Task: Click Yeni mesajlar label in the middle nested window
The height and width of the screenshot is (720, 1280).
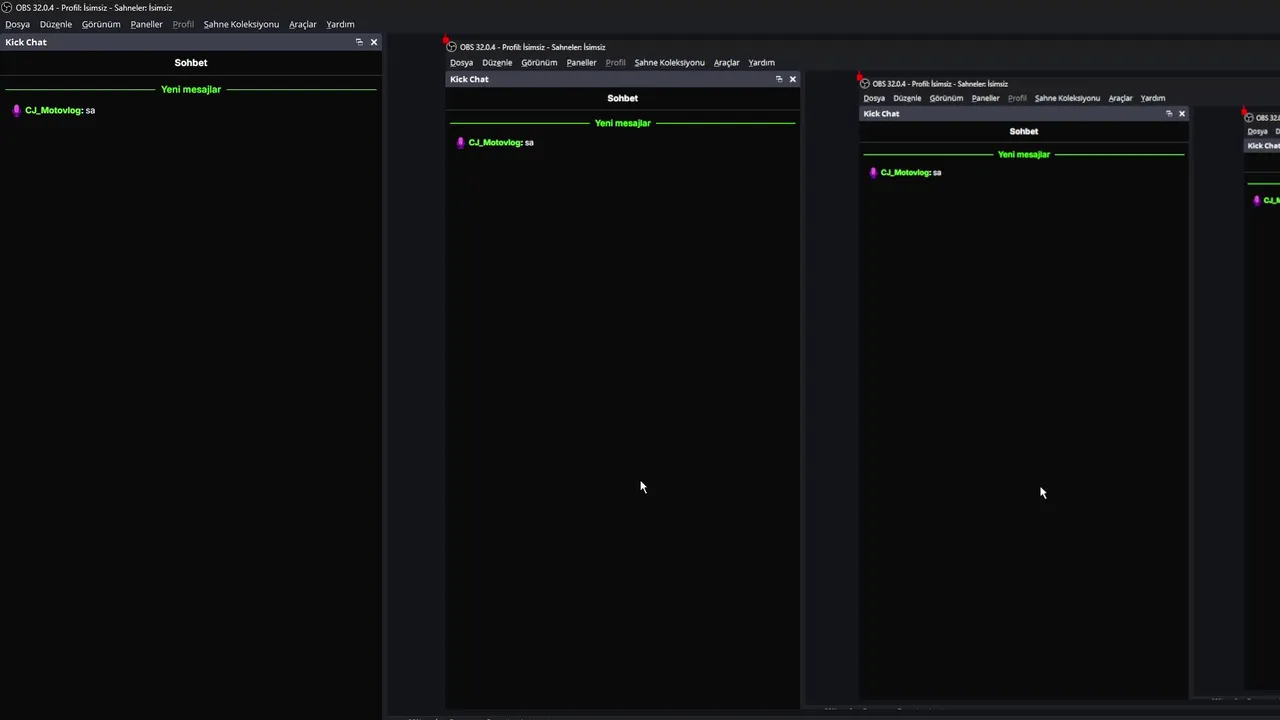Action: pos(623,123)
